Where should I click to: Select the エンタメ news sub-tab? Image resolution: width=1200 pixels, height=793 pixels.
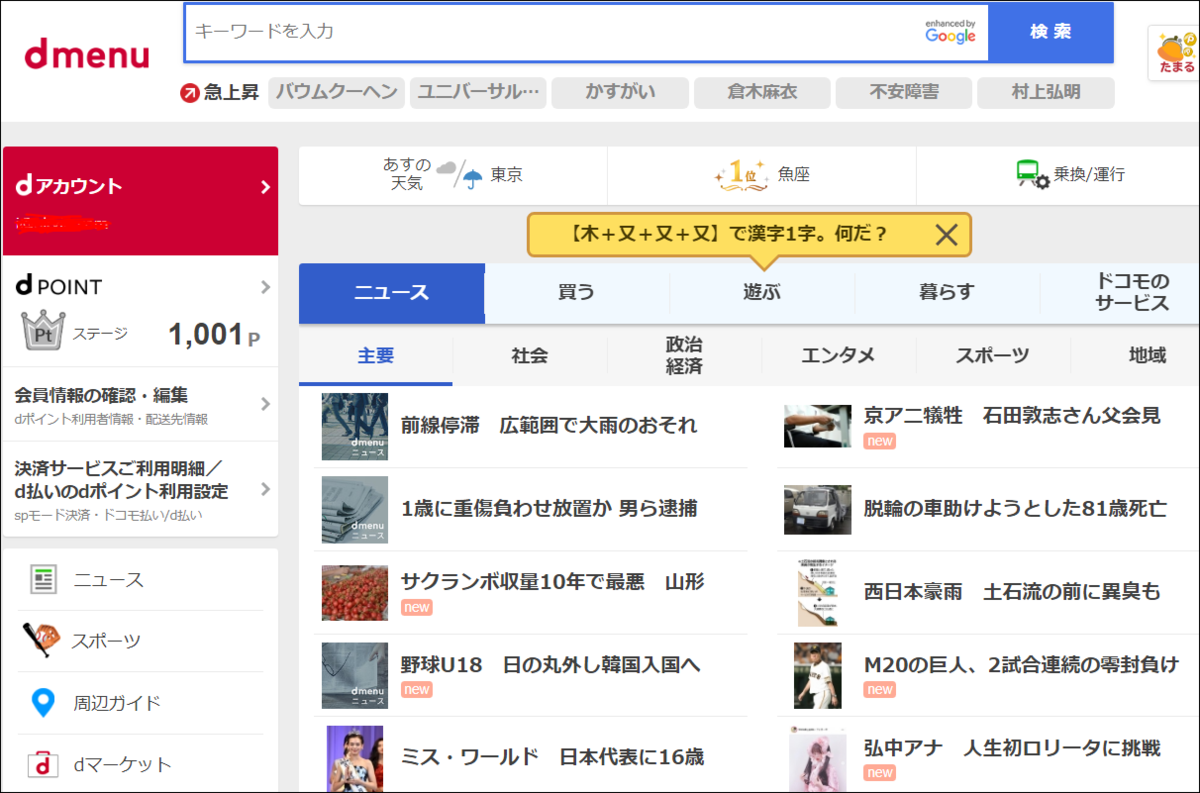coord(839,355)
